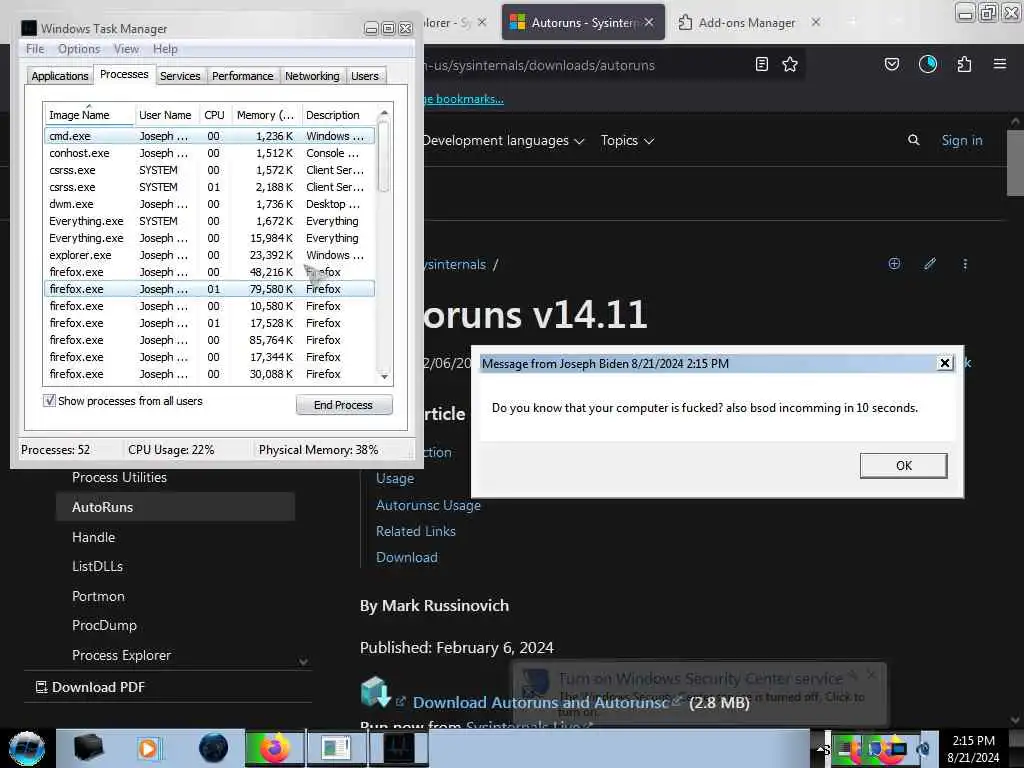
Task: Sort by CPU column header
Action: point(214,115)
